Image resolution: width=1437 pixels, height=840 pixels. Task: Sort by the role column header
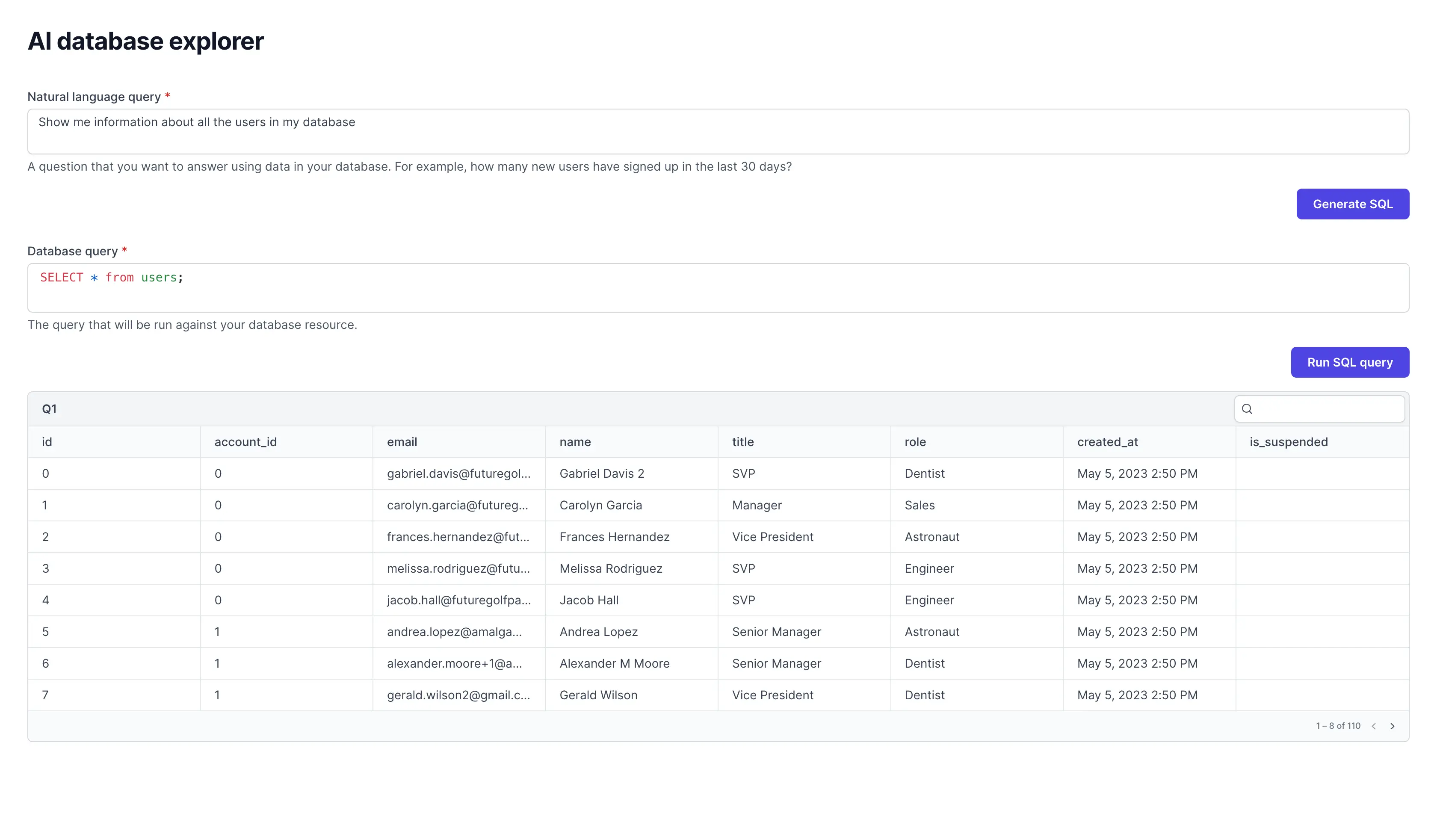[x=977, y=442]
